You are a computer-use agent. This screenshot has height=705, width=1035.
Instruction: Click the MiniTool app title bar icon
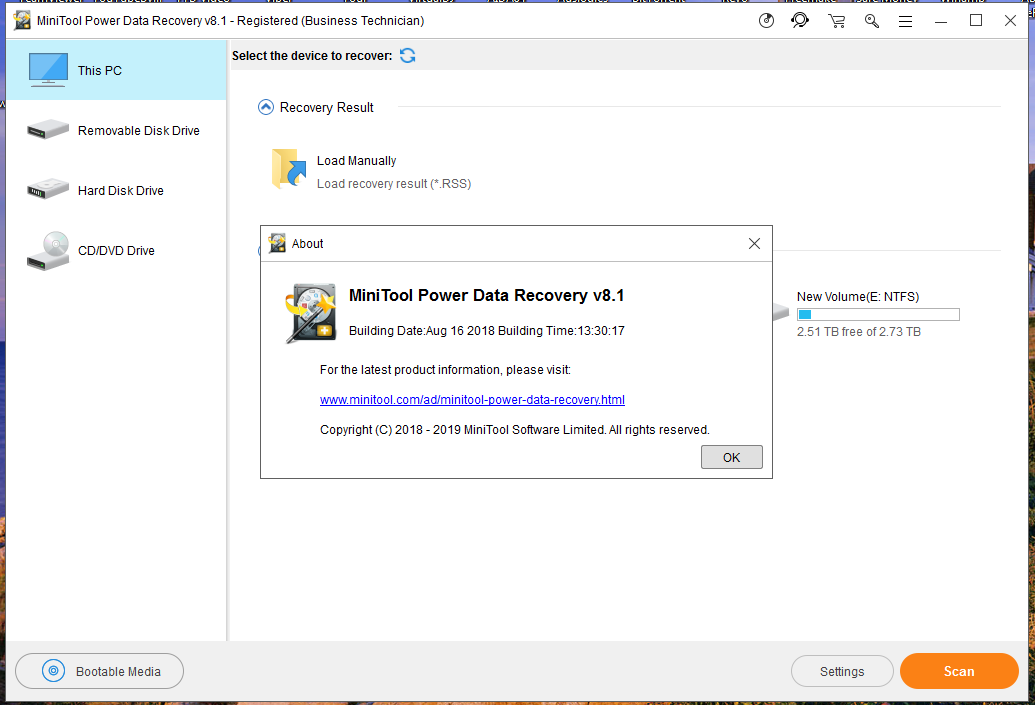[x=22, y=20]
